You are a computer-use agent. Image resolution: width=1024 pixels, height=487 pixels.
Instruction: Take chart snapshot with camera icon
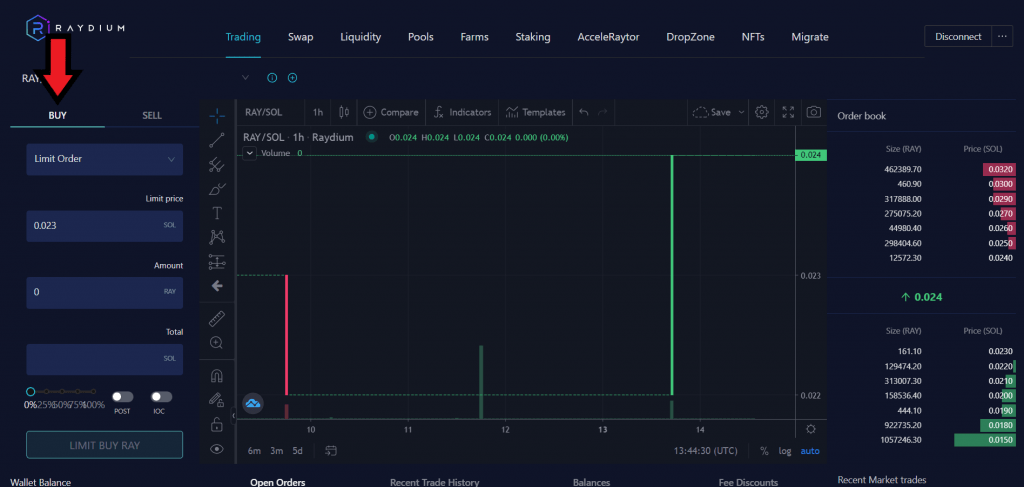pos(814,112)
